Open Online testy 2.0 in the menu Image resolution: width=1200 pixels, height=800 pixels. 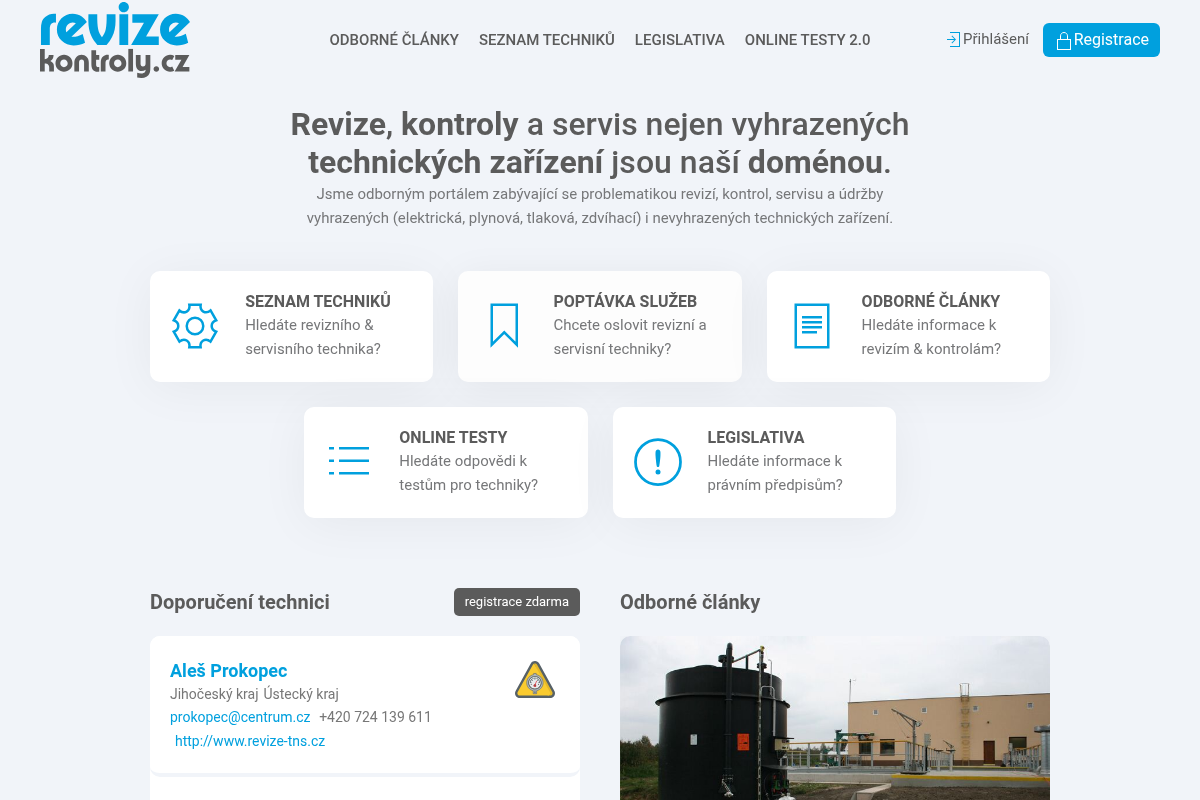(x=808, y=40)
